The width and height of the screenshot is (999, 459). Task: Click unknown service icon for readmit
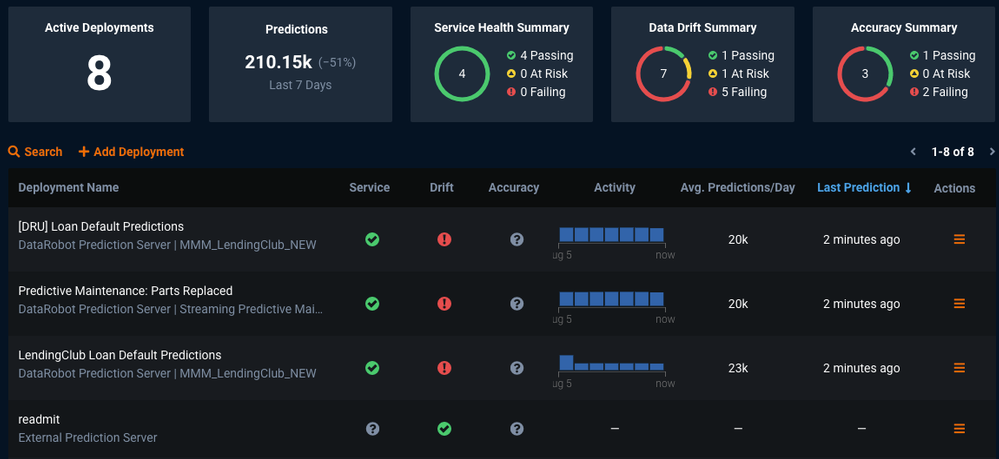point(372,429)
